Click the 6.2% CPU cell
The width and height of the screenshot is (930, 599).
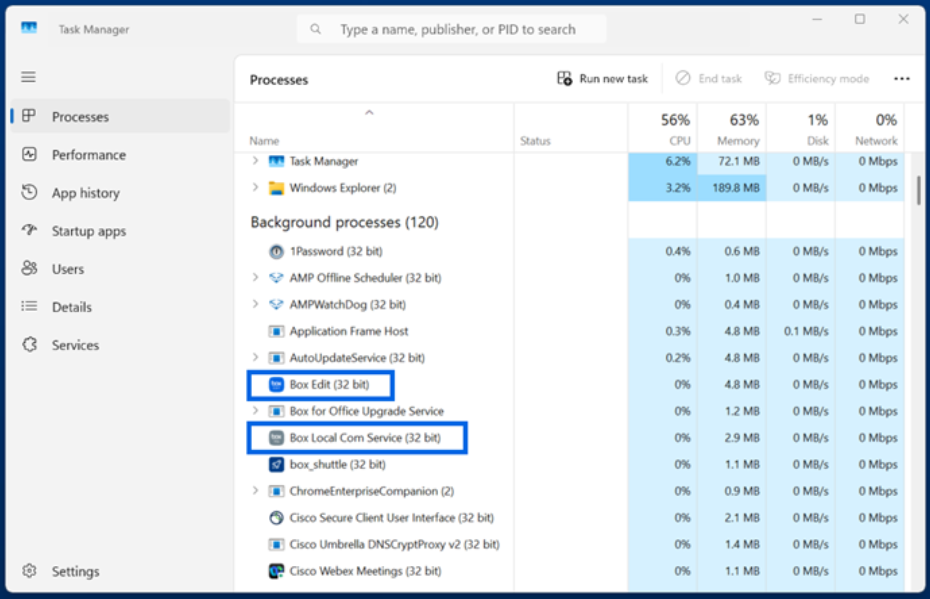point(663,161)
